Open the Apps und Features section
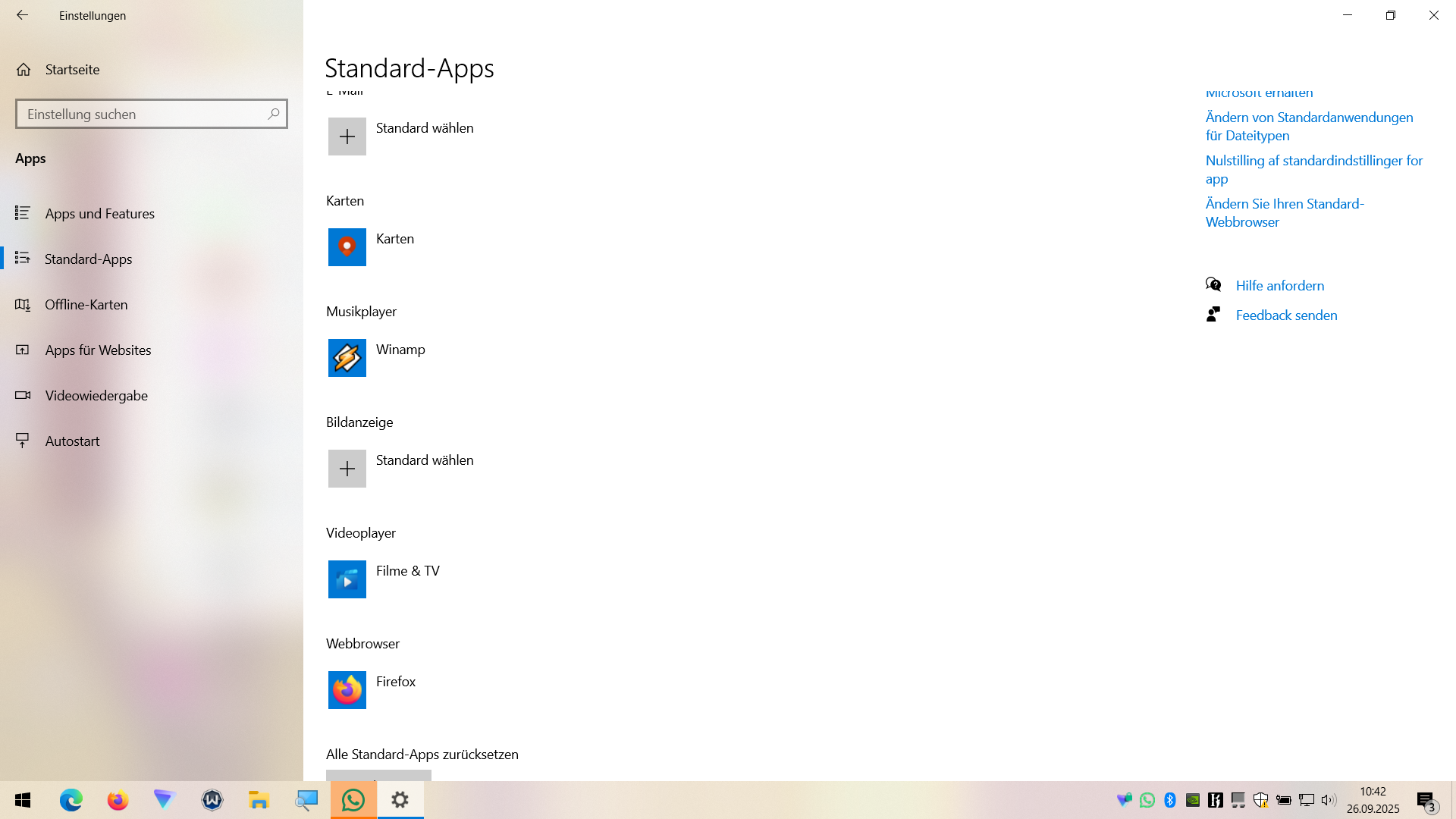 tap(99, 214)
